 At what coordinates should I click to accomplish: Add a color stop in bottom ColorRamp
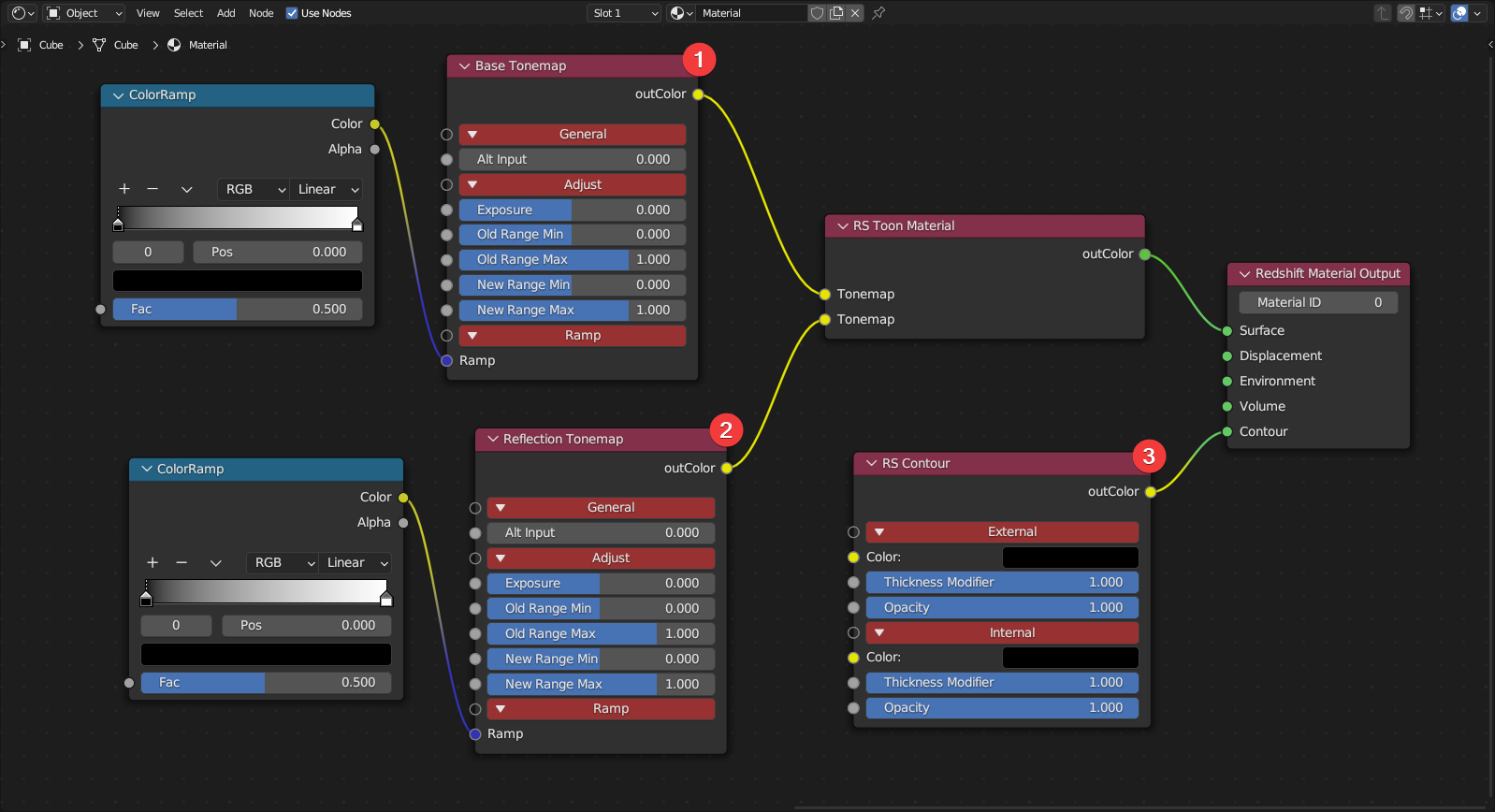tap(152, 562)
